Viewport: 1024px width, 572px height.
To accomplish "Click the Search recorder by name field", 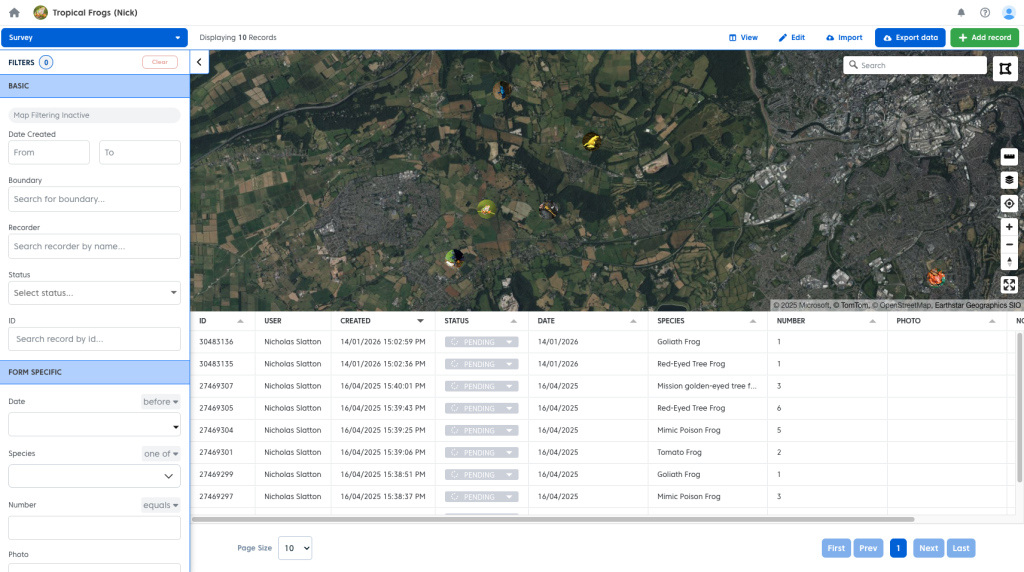I will (x=94, y=246).
